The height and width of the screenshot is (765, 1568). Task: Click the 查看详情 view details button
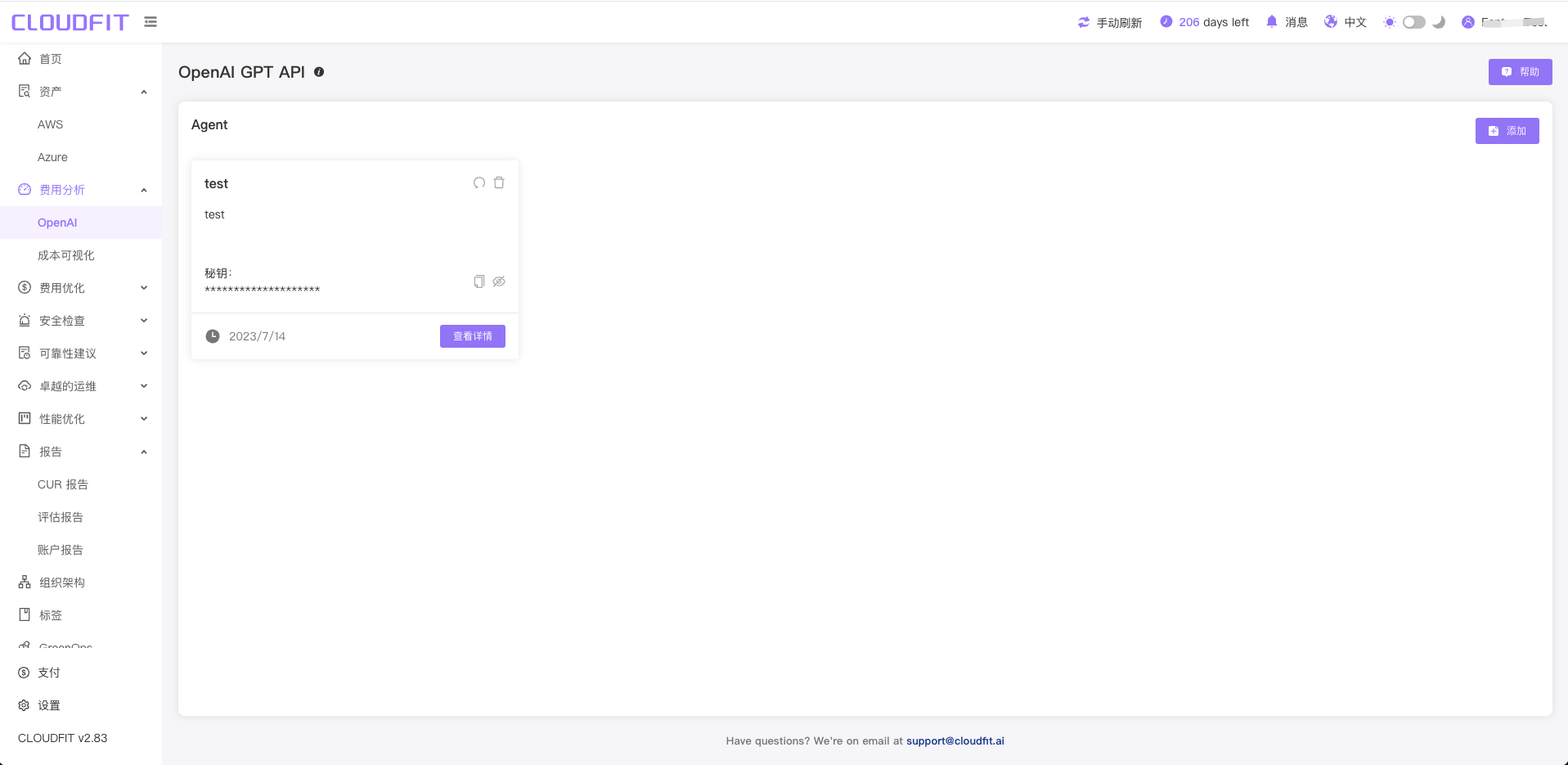pyautogui.click(x=473, y=336)
